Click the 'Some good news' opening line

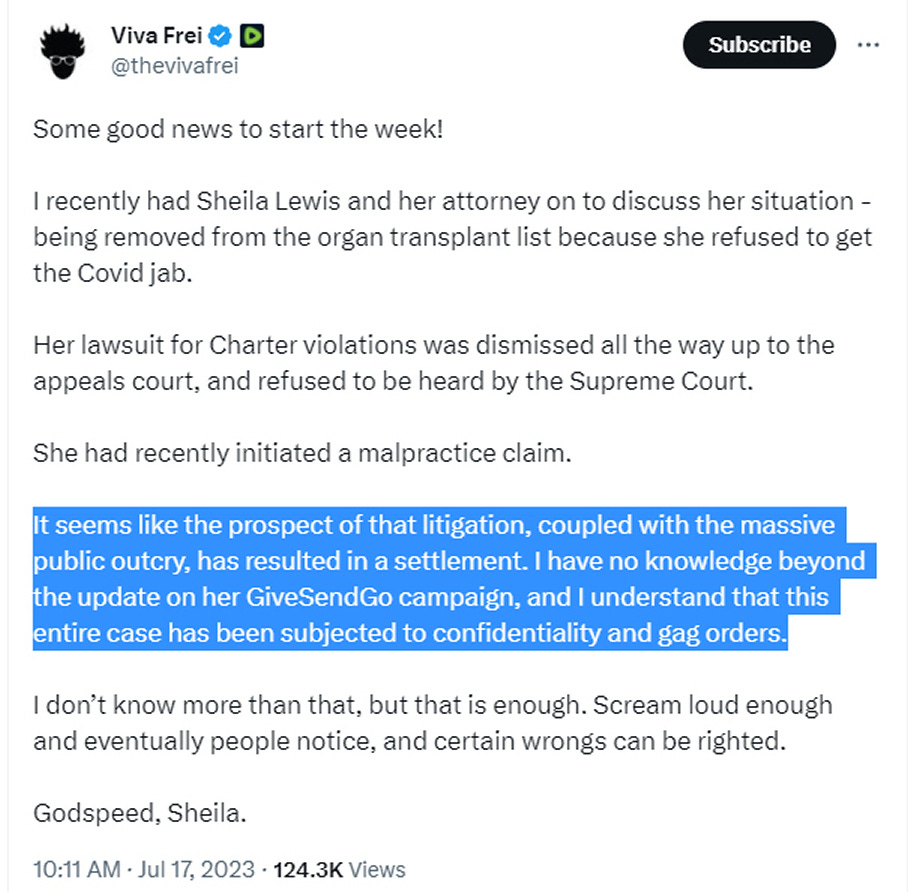pos(238,129)
